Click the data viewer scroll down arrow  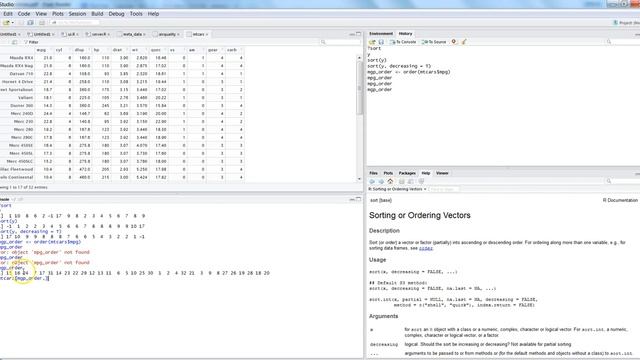(359, 179)
